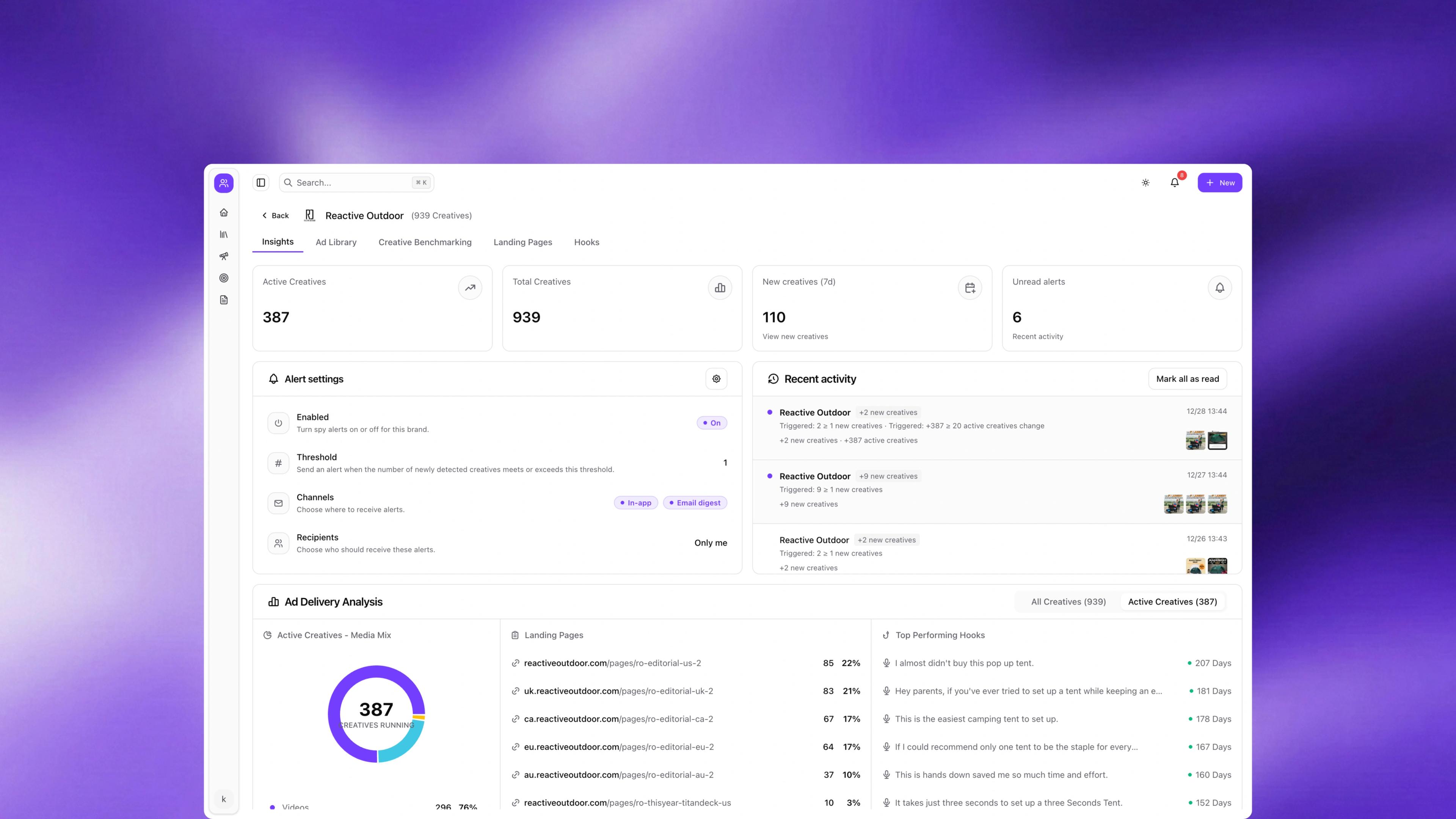Viewport: 1456px width, 819px height.
Task: Open the Creative Benchmarking tab
Action: coord(425,242)
